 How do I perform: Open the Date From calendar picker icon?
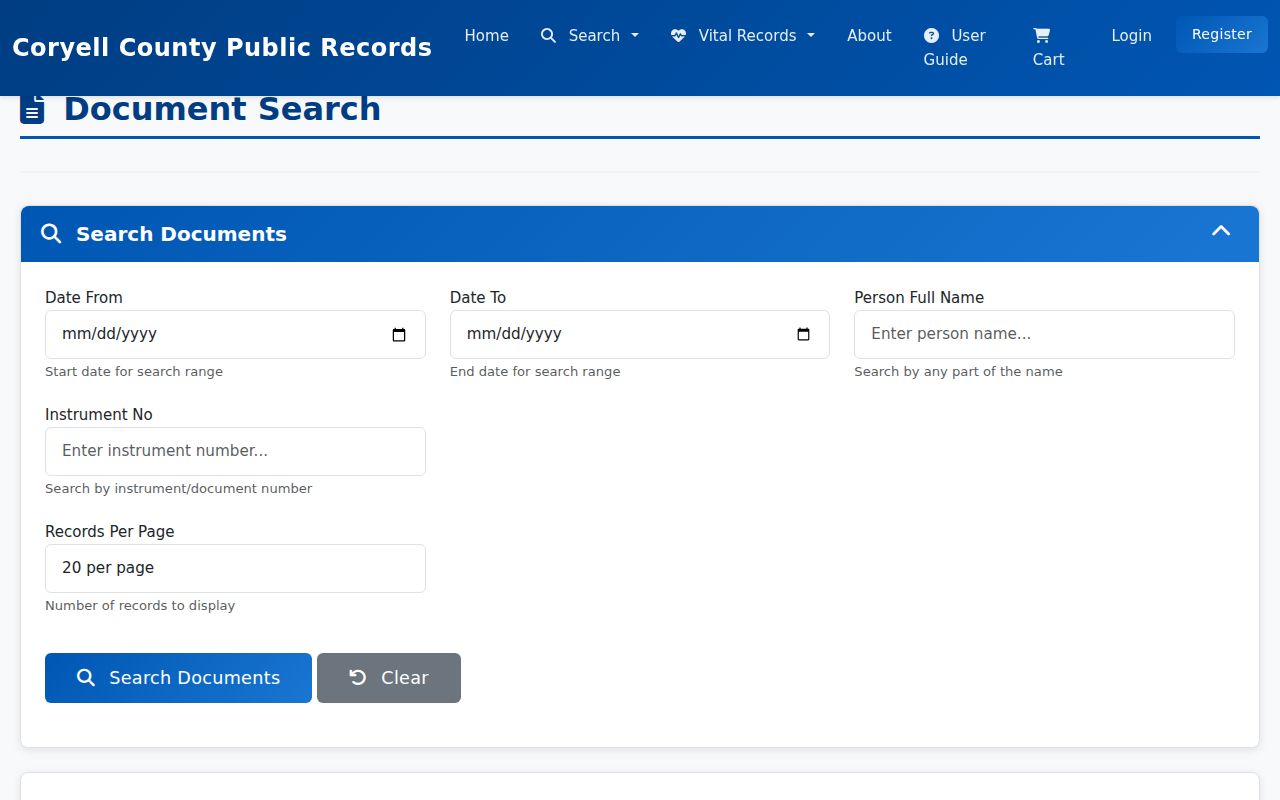pos(399,334)
